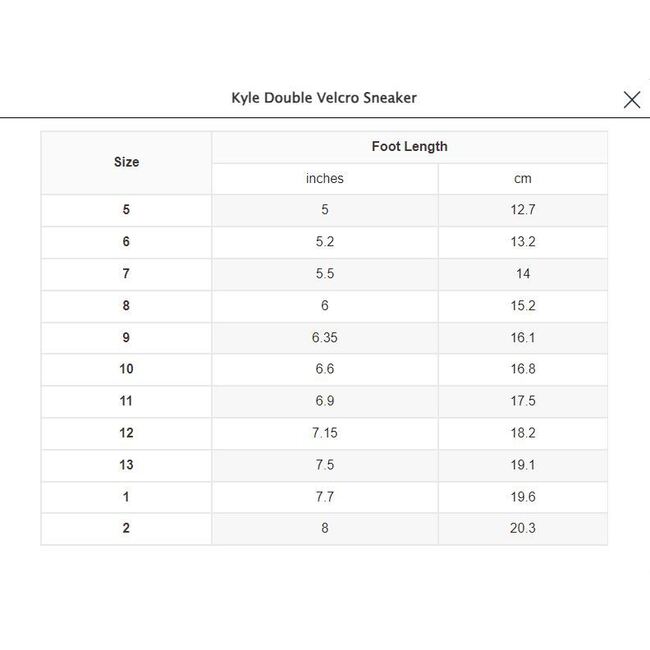Select size 9 row label

[x=126, y=338]
